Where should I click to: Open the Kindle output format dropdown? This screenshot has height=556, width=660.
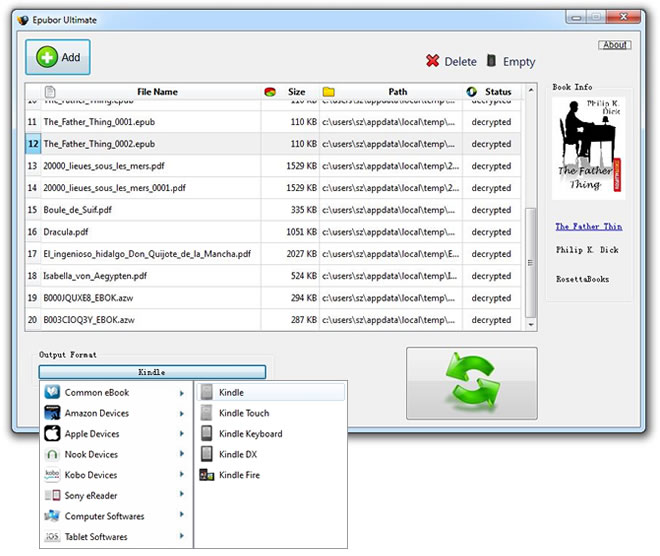pos(152,372)
